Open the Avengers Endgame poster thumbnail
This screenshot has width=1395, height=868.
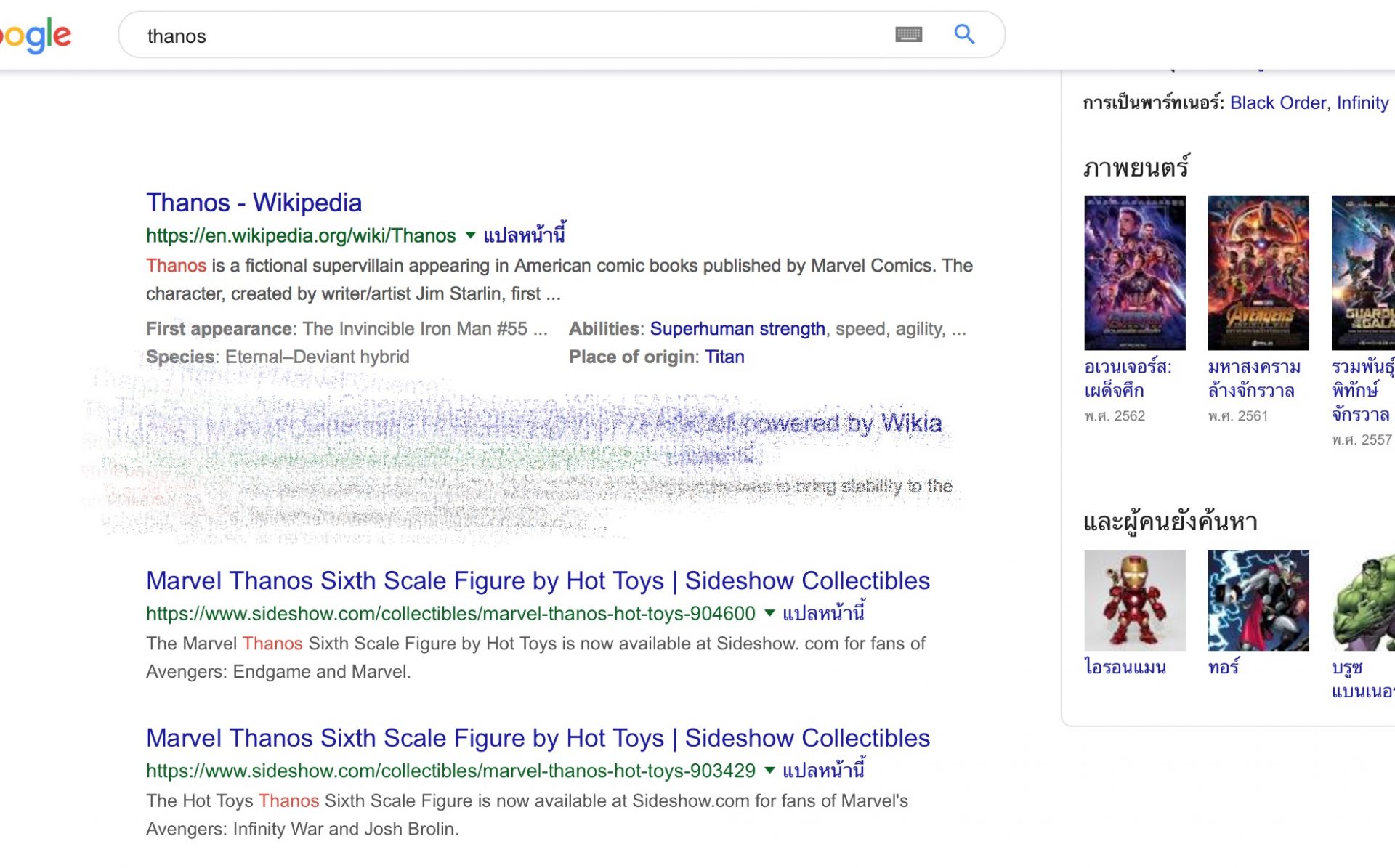1134,272
